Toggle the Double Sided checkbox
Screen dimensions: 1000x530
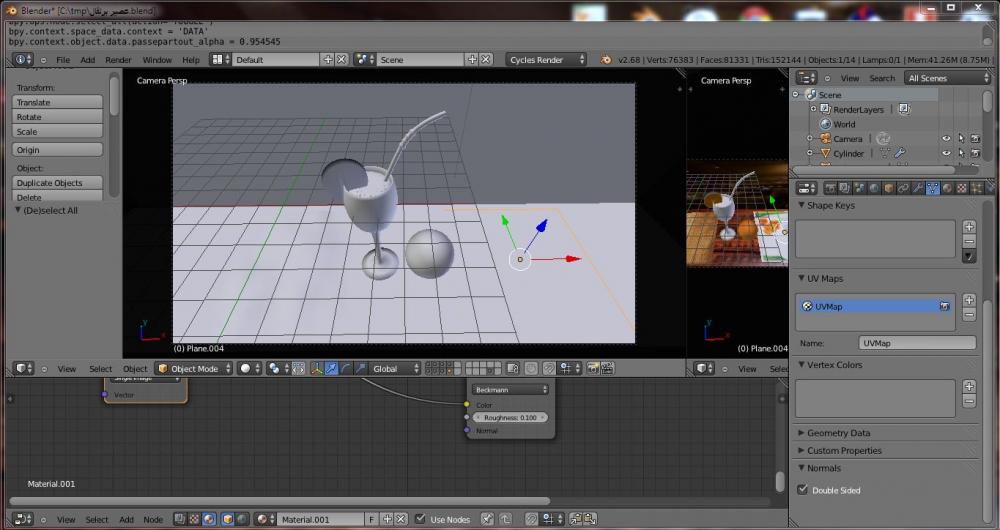click(x=802, y=490)
